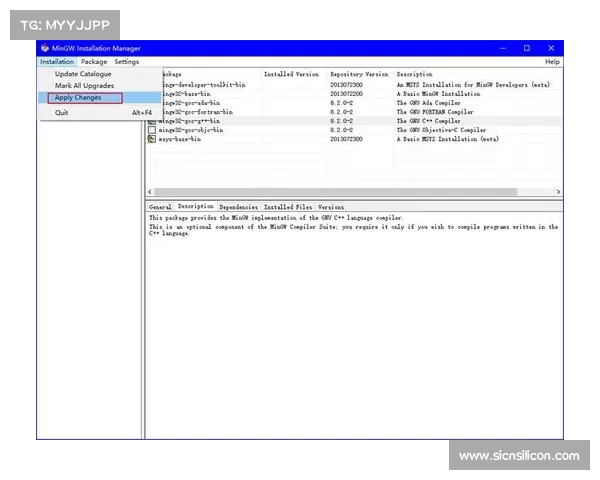Screen dimensions: 600x480
Task: Click repository version 2013072300 of msys-base-bin
Action: [x=346, y=139]
